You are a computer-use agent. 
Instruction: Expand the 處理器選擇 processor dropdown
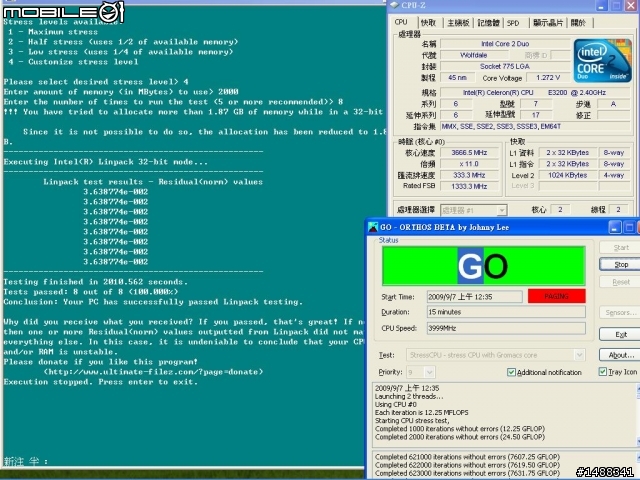tap(502, 210)
